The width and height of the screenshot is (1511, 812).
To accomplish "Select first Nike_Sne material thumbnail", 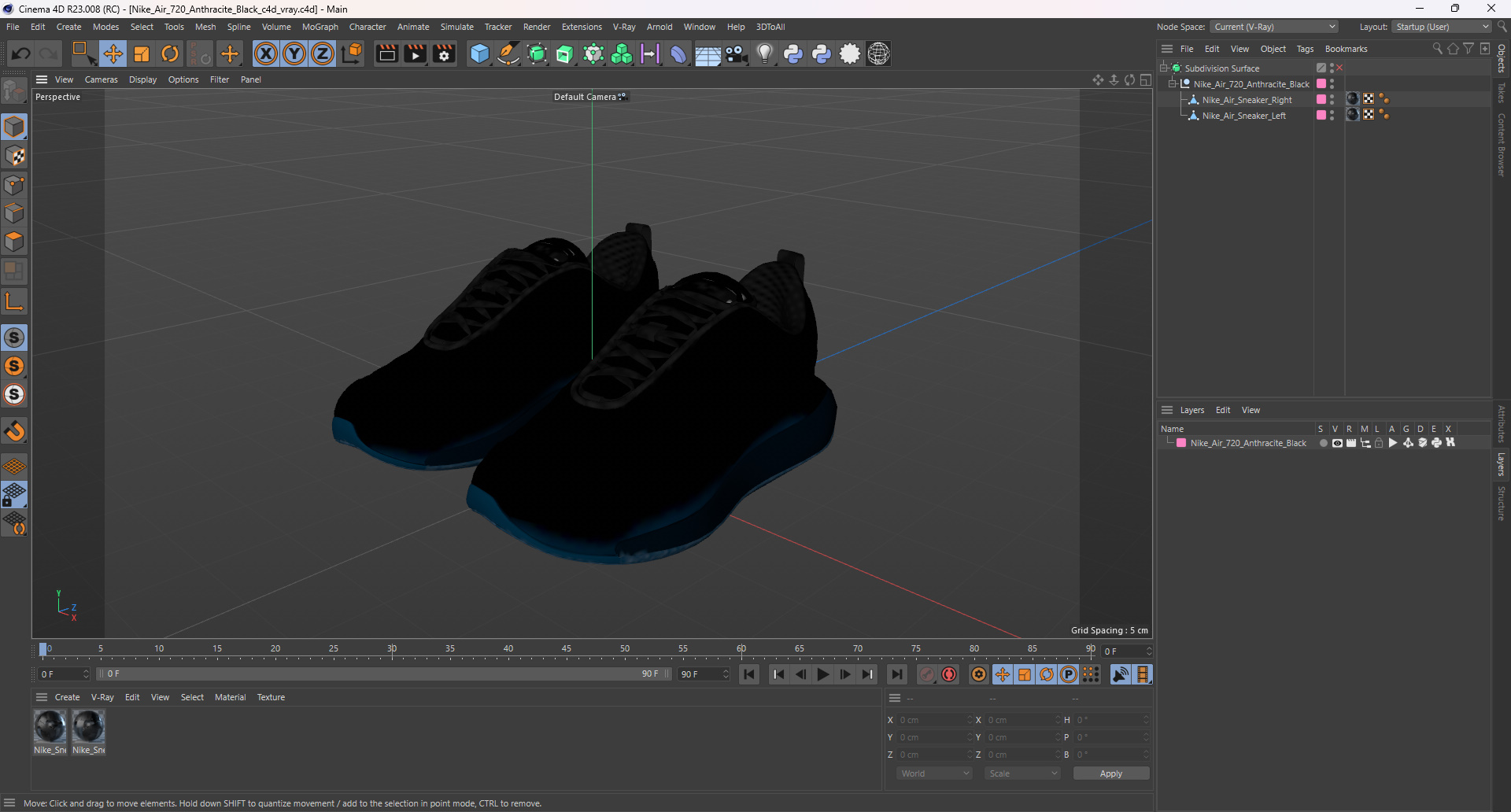I will (x=50, y=726).
